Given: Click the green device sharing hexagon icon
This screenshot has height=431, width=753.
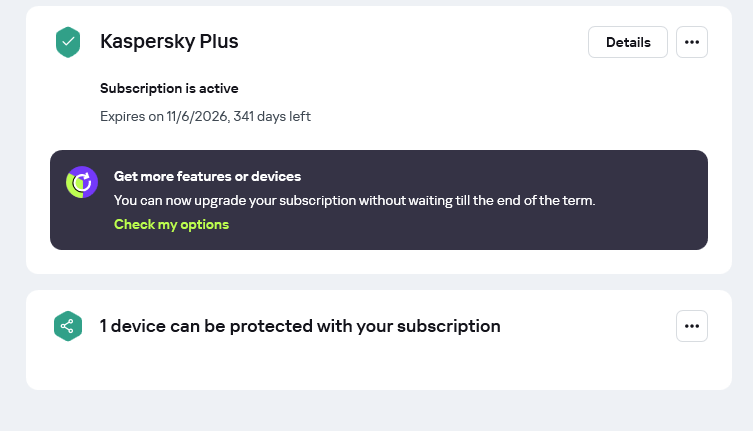Looking at the screenshot, I should [x=68, y=326].
